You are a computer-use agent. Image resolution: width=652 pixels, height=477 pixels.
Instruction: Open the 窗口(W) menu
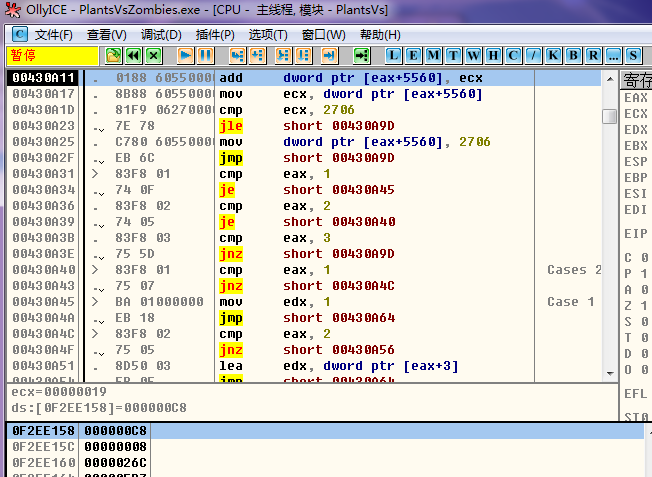(324, 35)
